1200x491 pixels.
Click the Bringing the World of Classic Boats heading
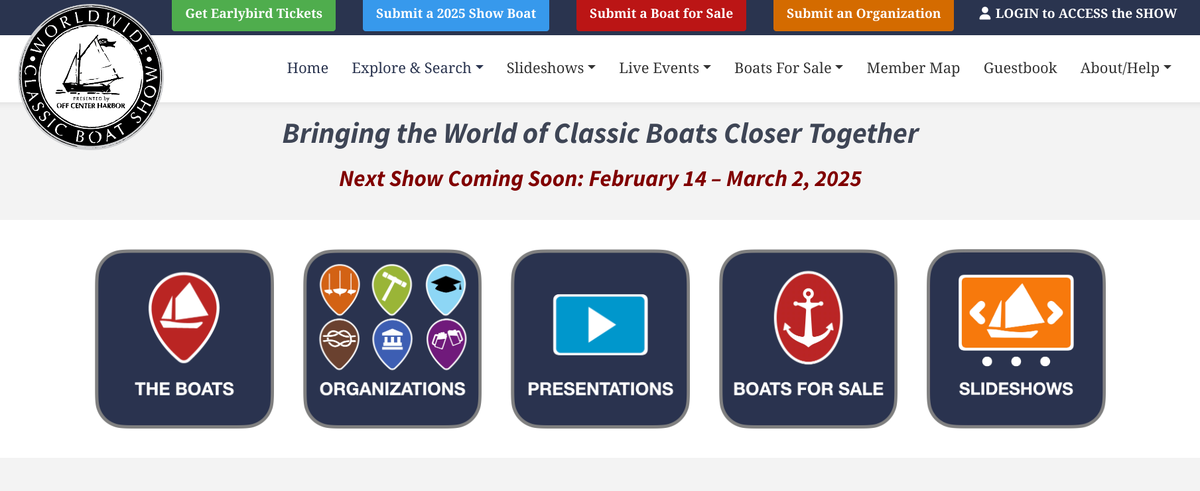600,133
